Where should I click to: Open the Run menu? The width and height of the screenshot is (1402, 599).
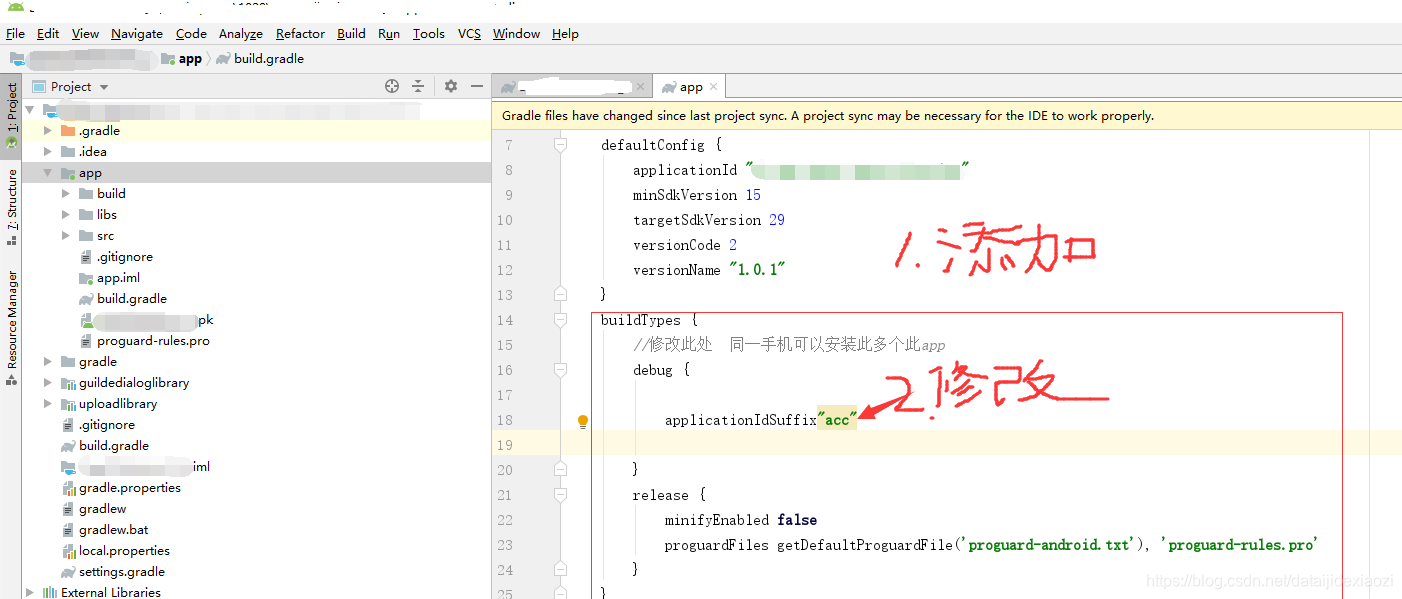[x=389, y=34]
